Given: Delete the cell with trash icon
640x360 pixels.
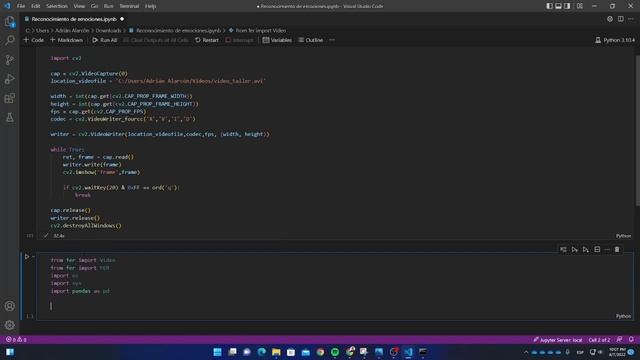Looking at the screenshot, I should (617, 249).
